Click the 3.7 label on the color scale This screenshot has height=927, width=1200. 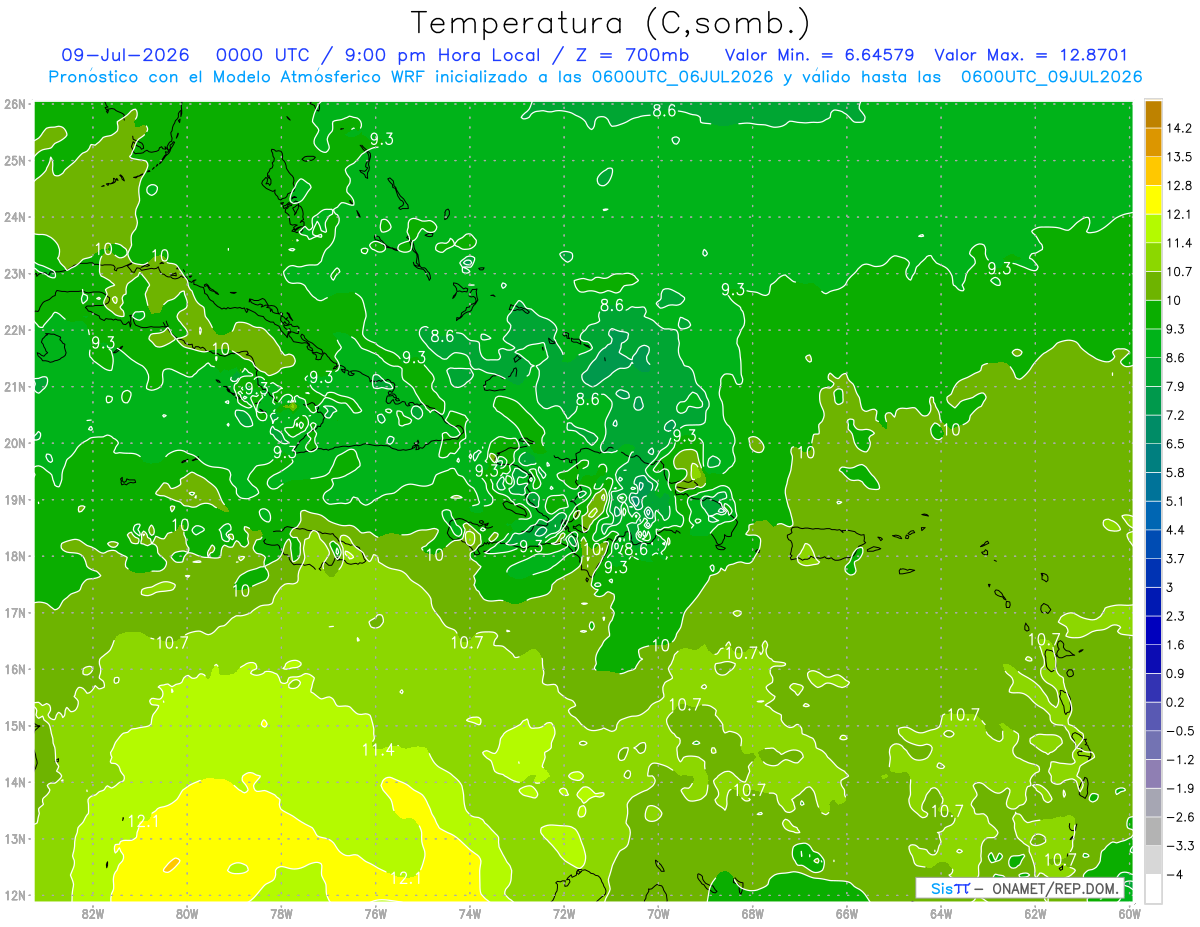click(1176, 558)
